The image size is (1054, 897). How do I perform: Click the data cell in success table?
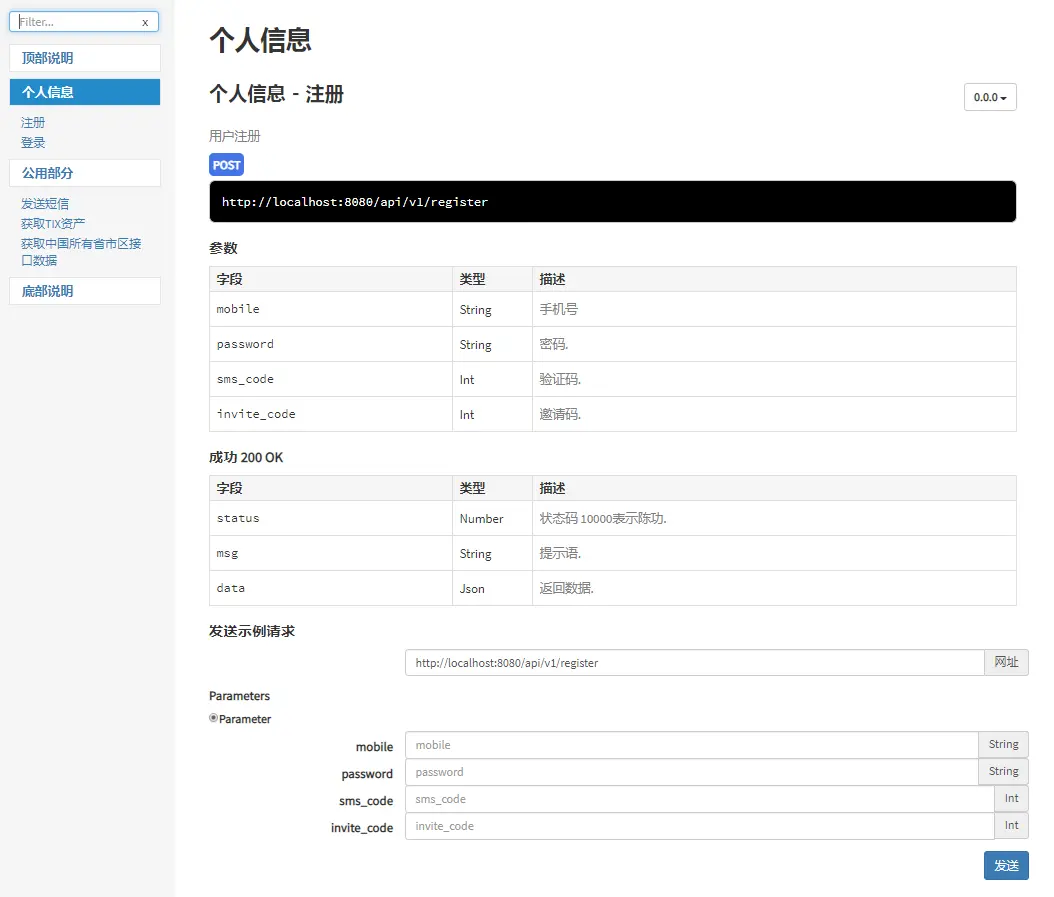331,588
